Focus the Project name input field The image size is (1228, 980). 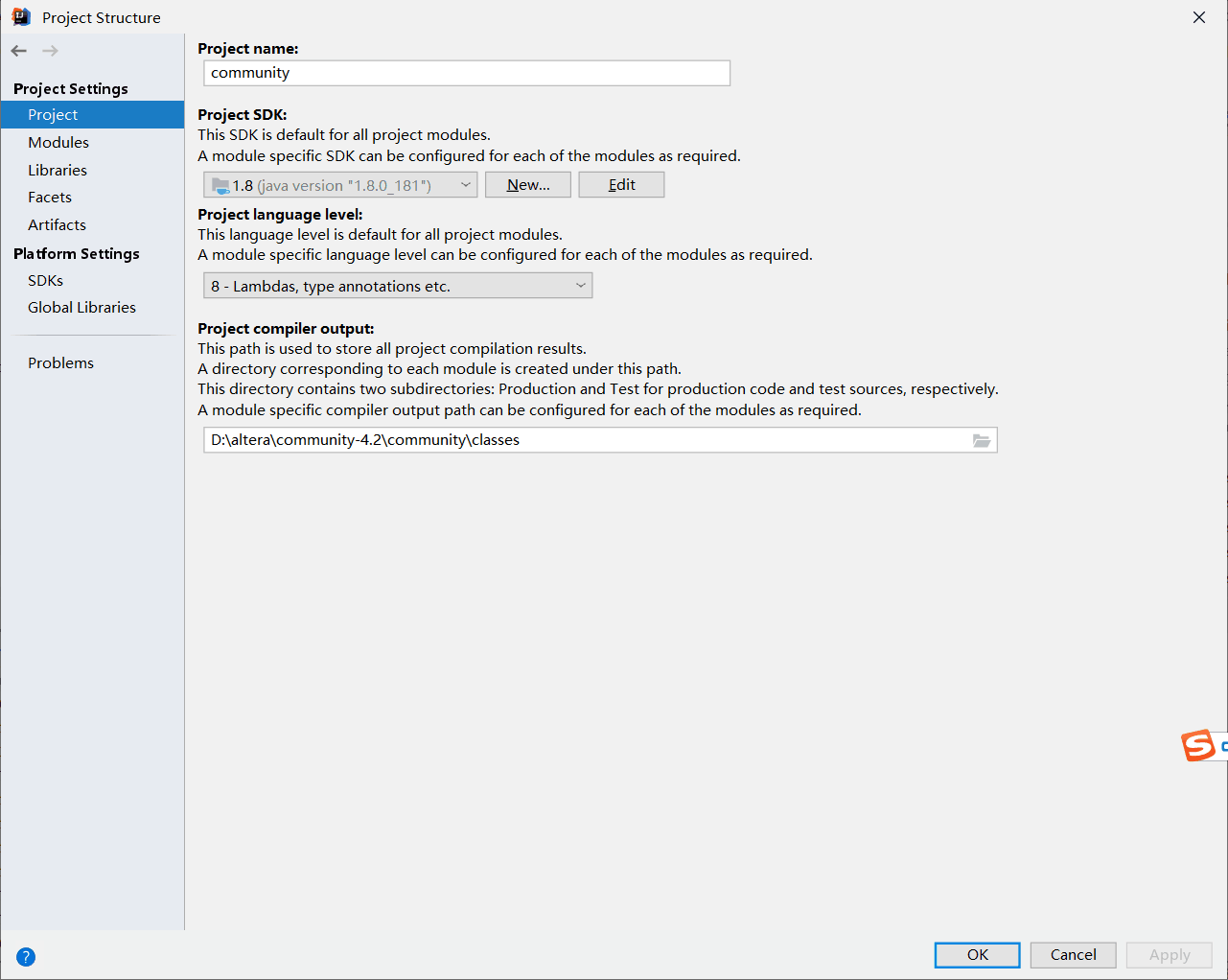click(x=467, y=73)
